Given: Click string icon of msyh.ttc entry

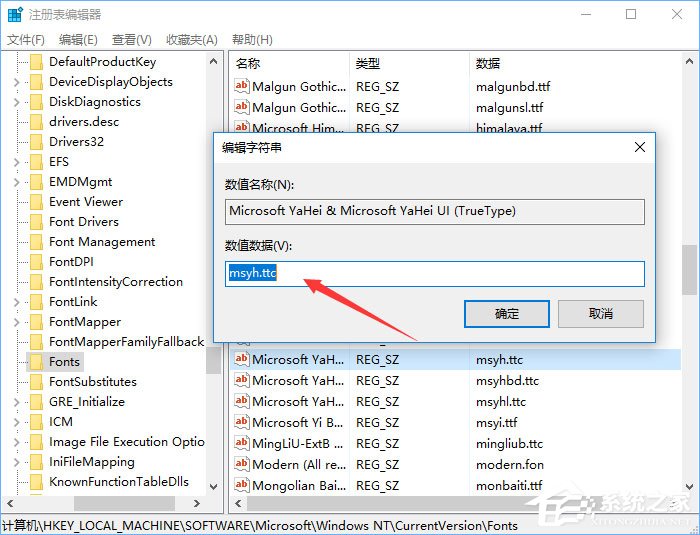Looking at the screenshot, I should point(242,359).
